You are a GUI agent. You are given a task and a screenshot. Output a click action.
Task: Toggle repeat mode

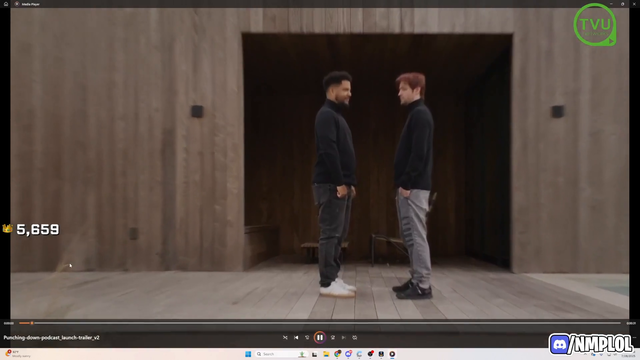click(355, 338)
